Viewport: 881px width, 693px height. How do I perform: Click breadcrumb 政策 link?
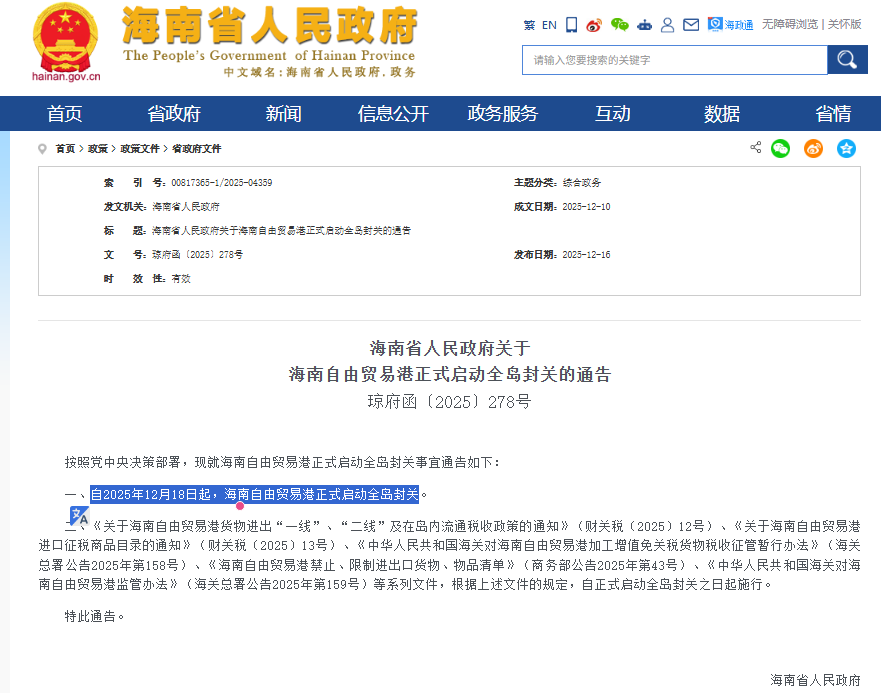click(98, 148)
